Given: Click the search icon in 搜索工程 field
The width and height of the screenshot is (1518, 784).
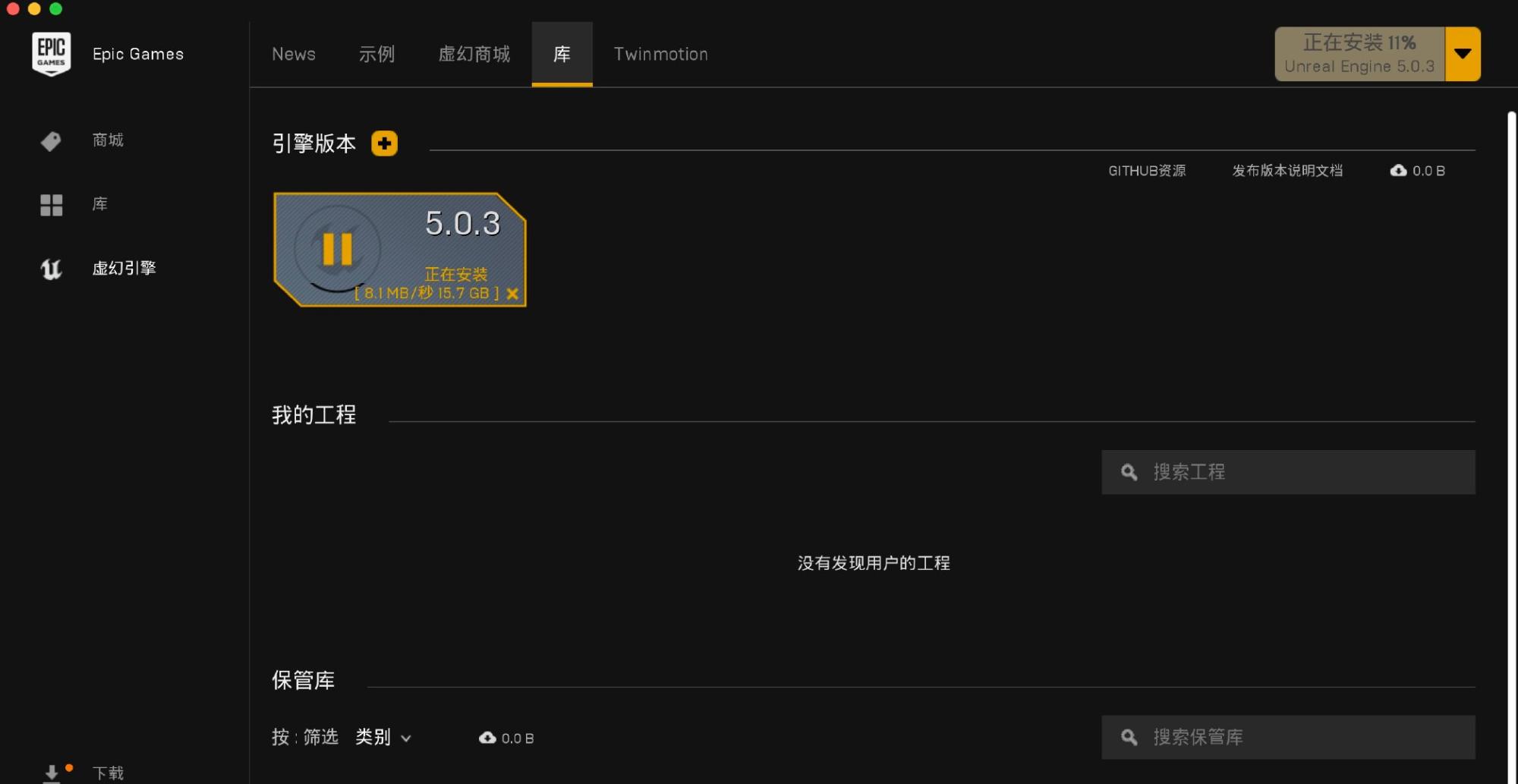Looking at the screenshot, I should tap(1129, 472).
